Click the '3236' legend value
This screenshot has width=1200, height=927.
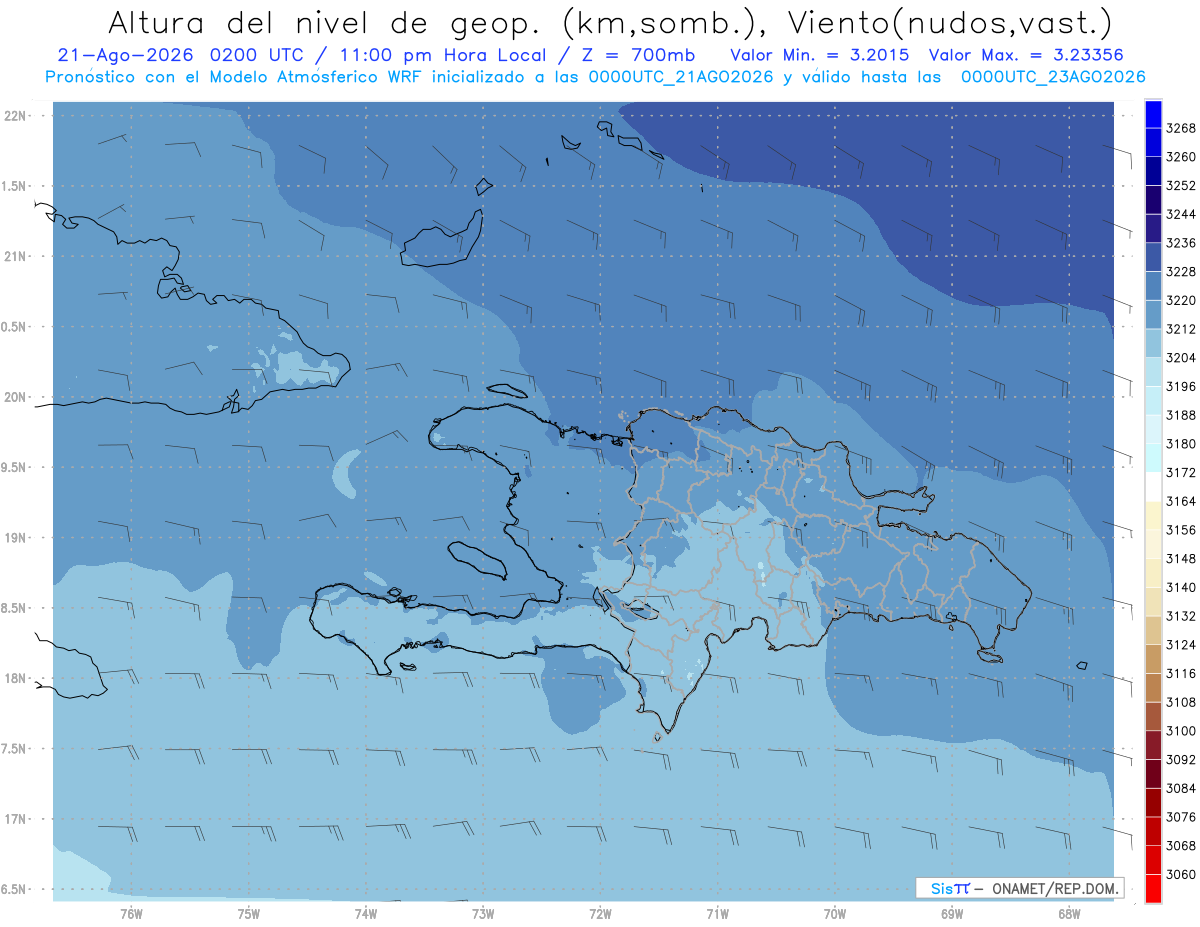(1181, 244)
